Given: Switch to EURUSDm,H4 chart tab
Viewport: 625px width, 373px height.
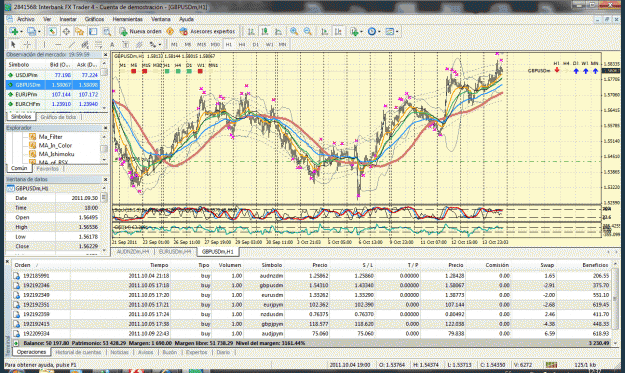Looking at the screenshot, I should [175, 252].
